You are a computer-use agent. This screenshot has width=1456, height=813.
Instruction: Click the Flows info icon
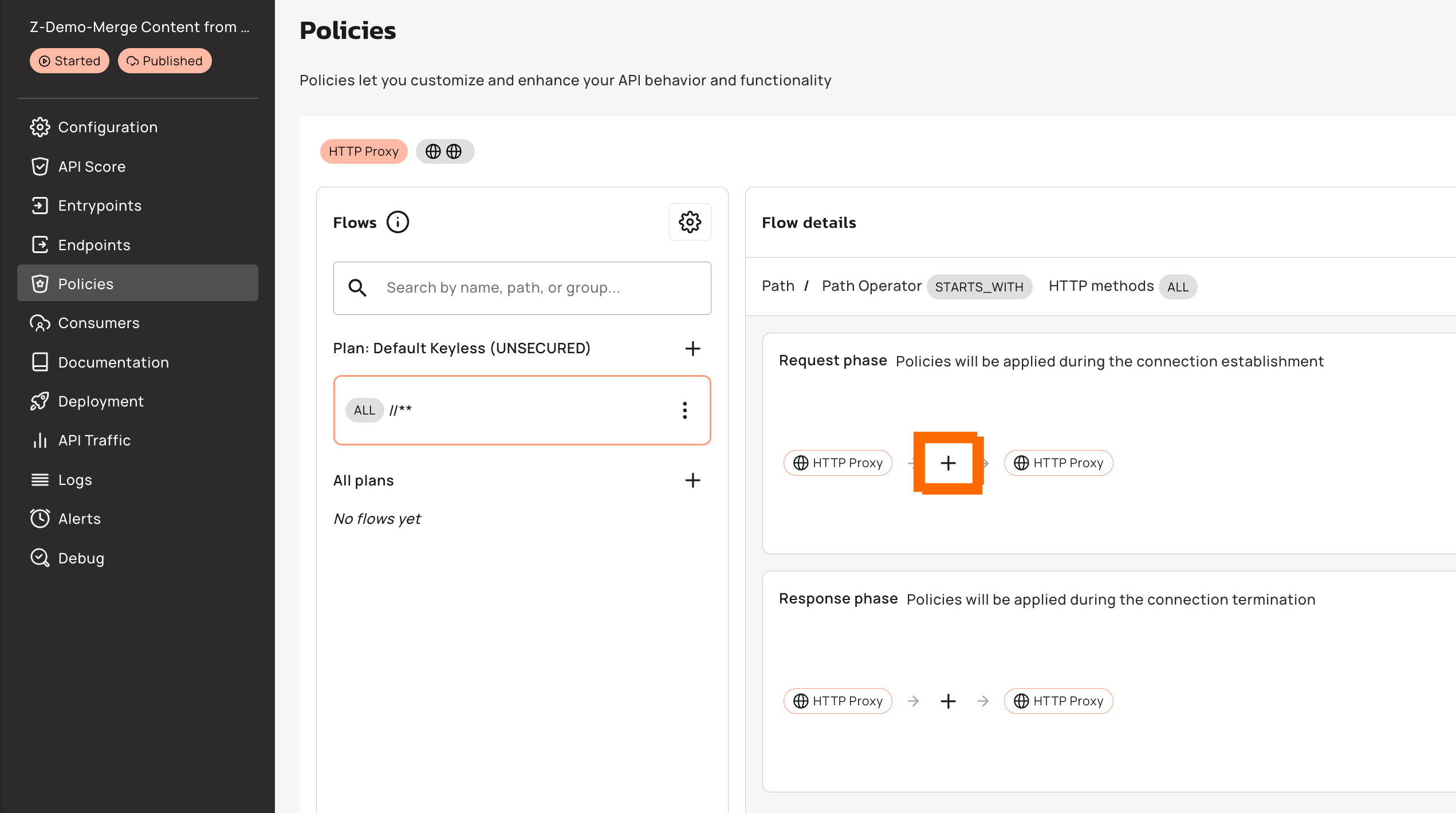398,222
